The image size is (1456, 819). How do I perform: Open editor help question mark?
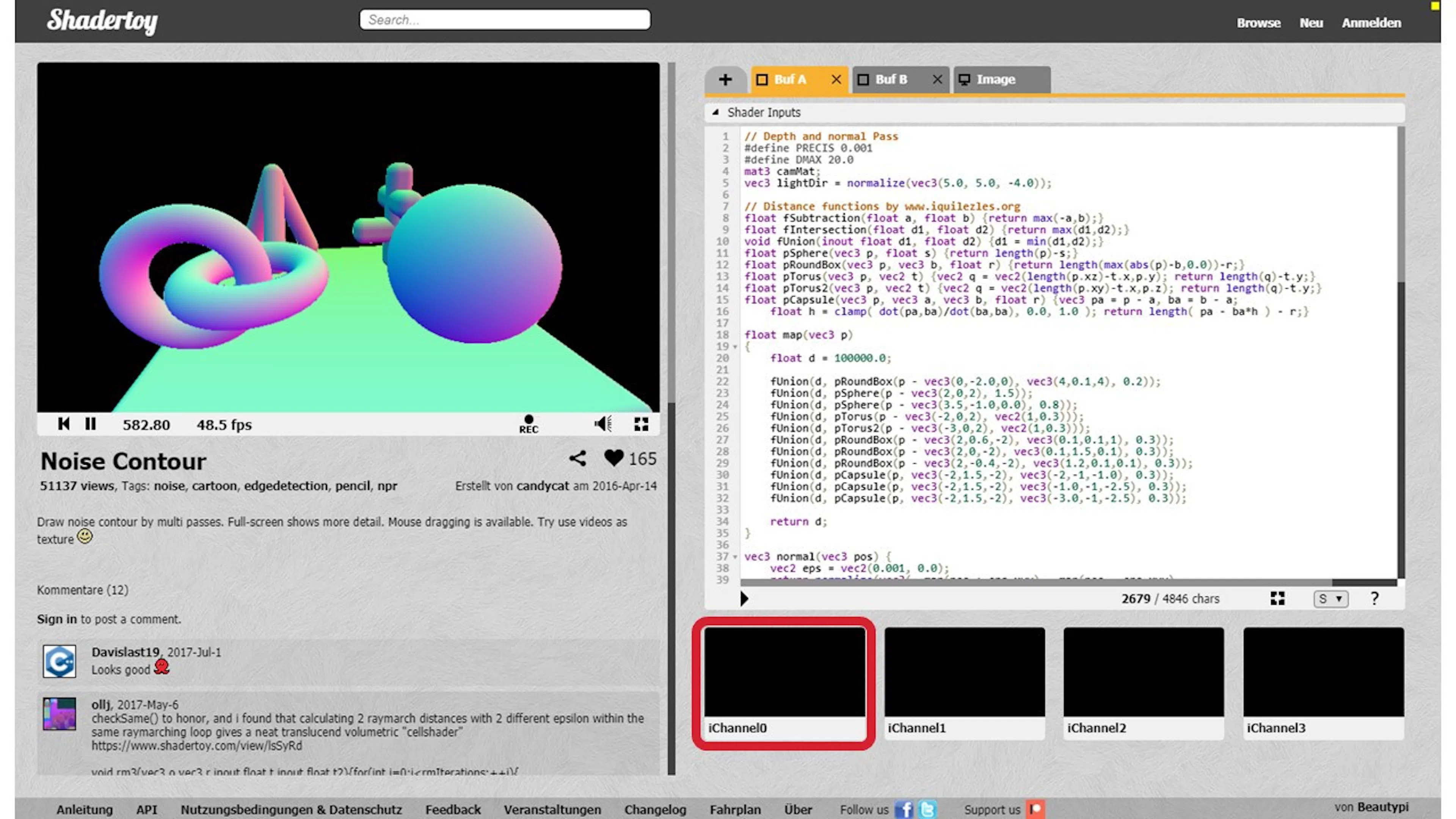(1374, 599)
